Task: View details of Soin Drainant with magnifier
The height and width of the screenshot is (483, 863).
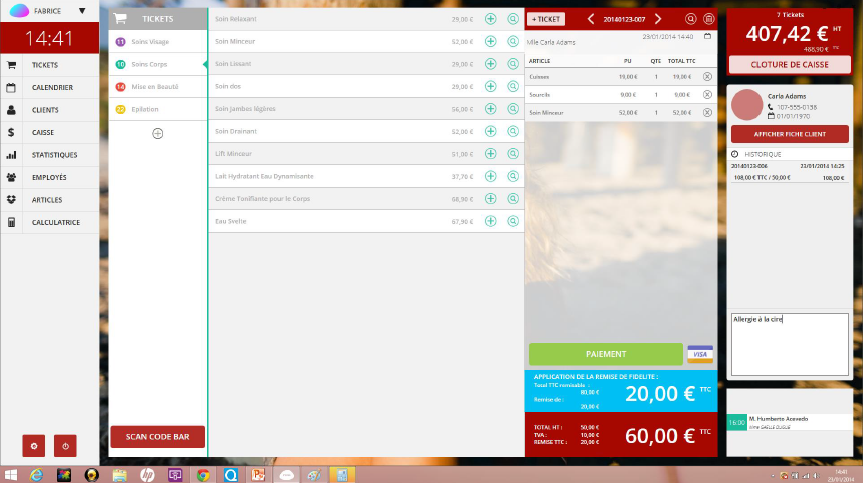Action: pyautogui.click(x=513, y=131)
